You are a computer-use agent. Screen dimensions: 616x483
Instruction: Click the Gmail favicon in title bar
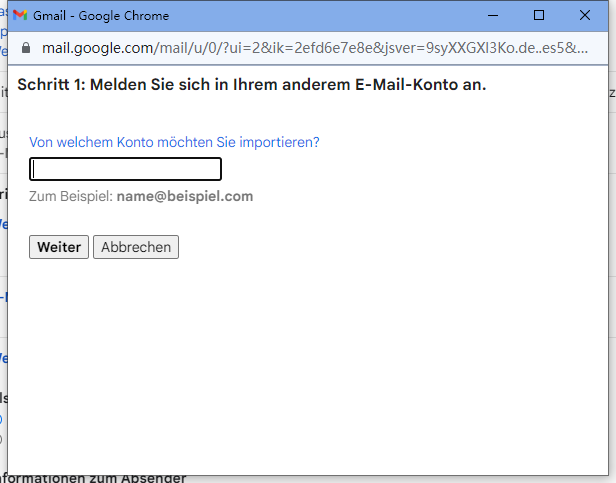(x=20, y=16)
